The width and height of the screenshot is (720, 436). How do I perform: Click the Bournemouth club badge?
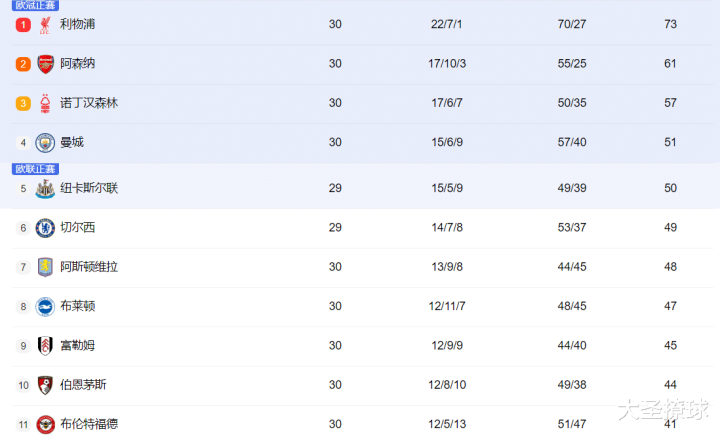(x=45, y=385)
